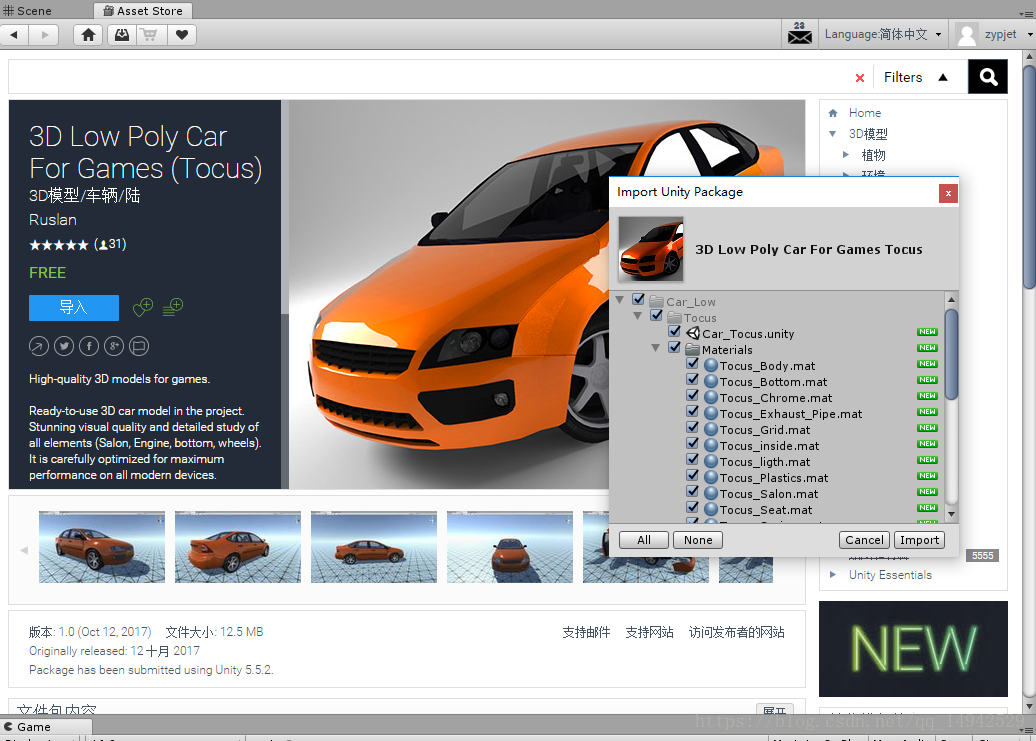Uncheck the Materials folder checkbox

[674, 347]
